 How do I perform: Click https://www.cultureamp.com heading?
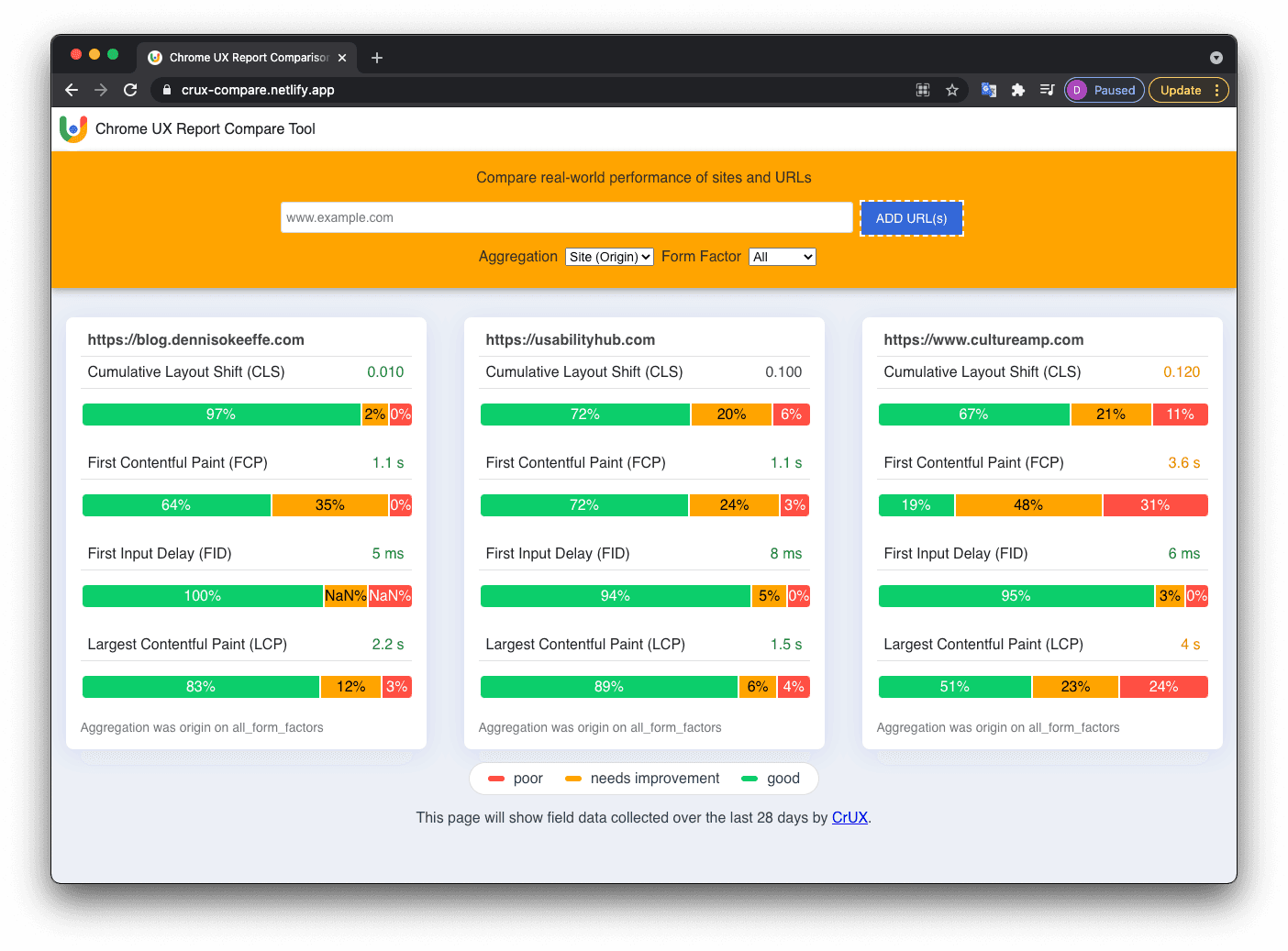[983, 339]
